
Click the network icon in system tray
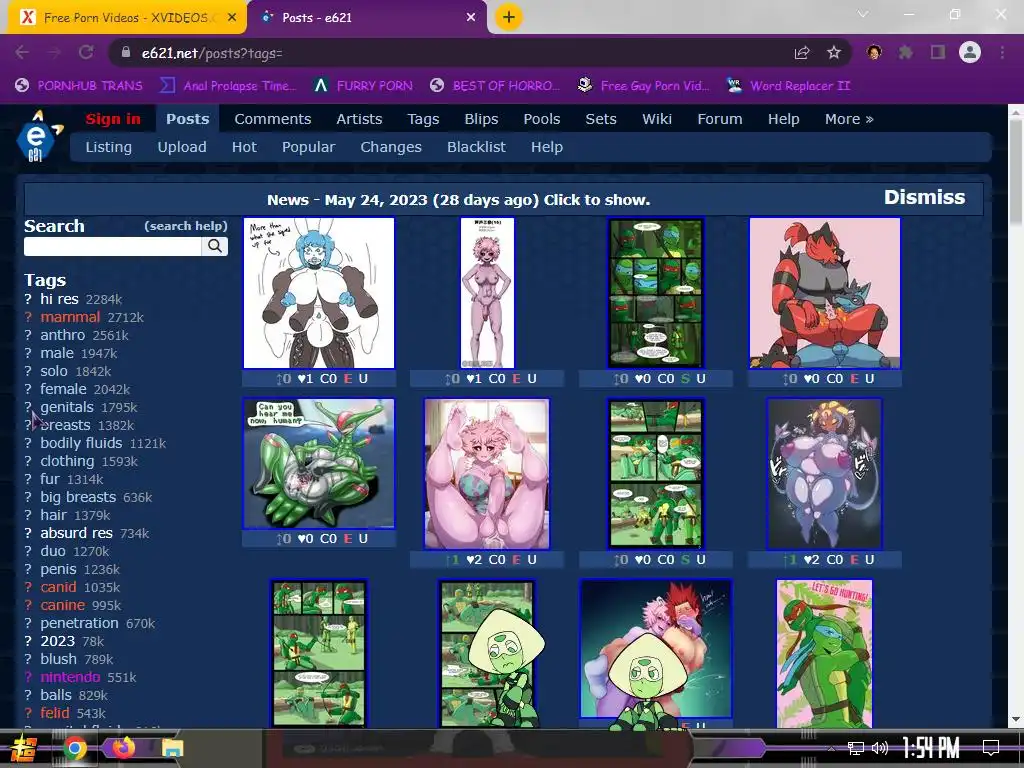[x=856, y=748]
